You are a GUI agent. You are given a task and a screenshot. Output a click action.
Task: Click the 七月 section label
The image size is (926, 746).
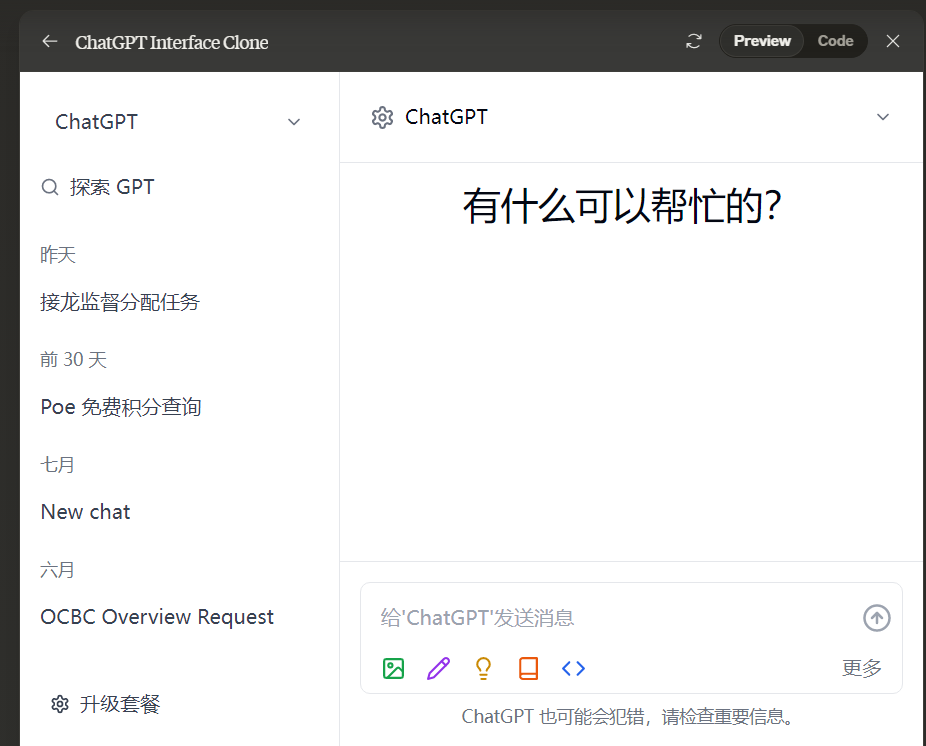[x=57, y=465]
